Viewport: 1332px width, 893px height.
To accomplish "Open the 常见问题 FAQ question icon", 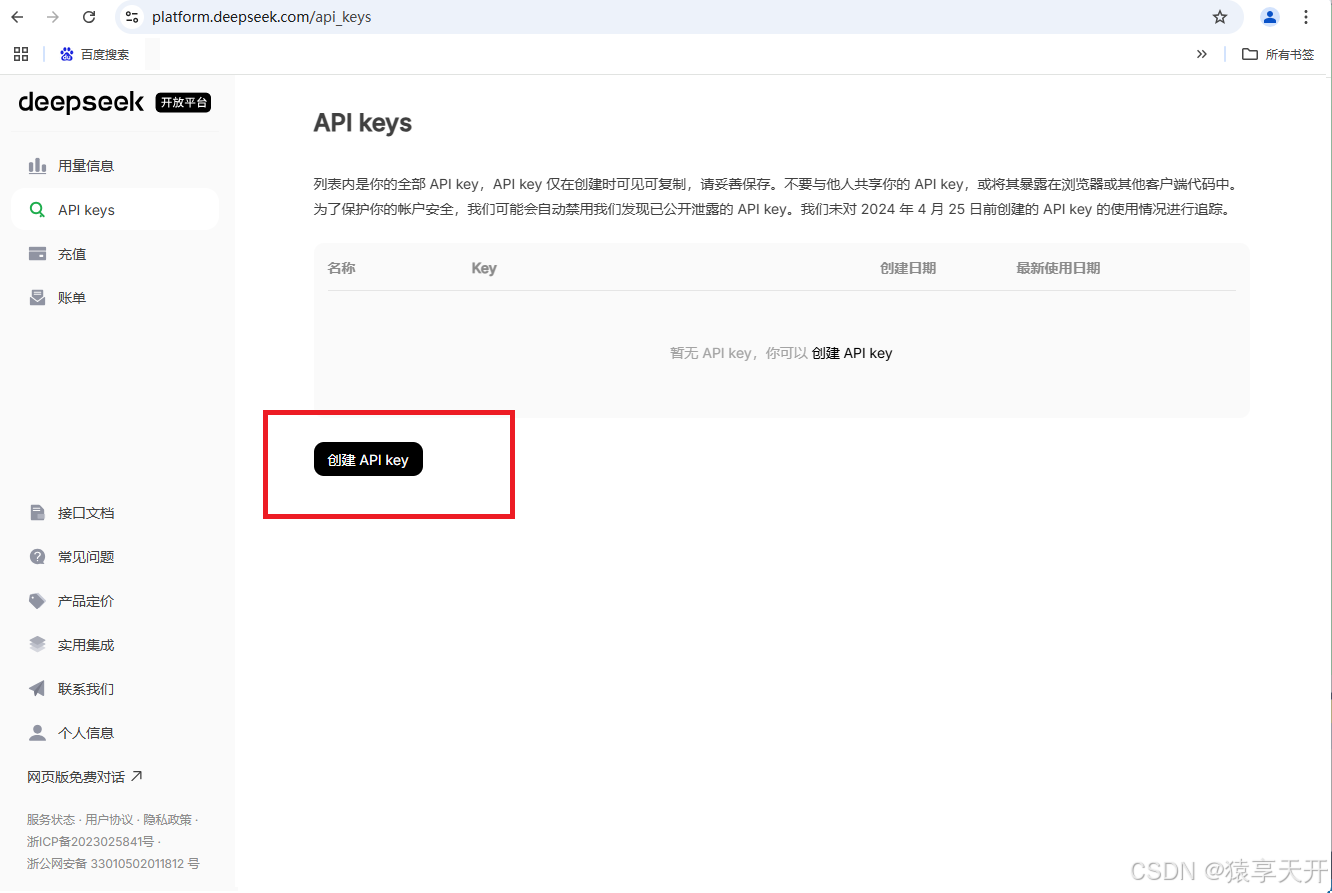I will (x=37, y=556).
